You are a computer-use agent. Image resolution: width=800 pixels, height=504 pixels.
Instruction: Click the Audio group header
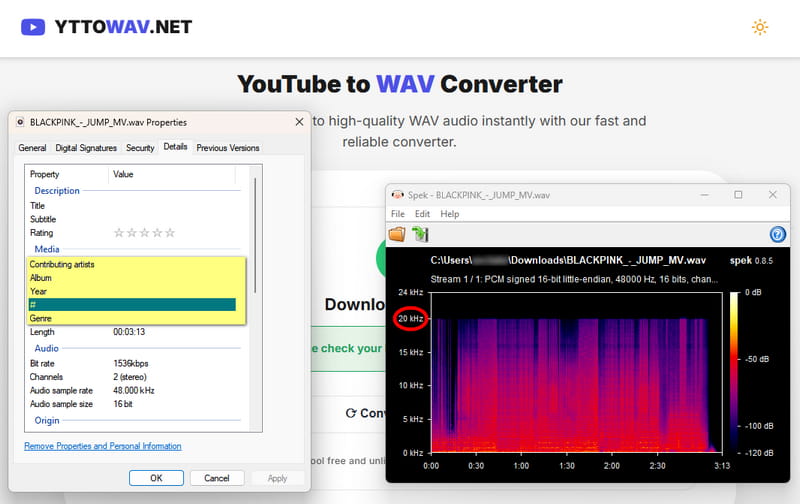click(x=46, y=348)
